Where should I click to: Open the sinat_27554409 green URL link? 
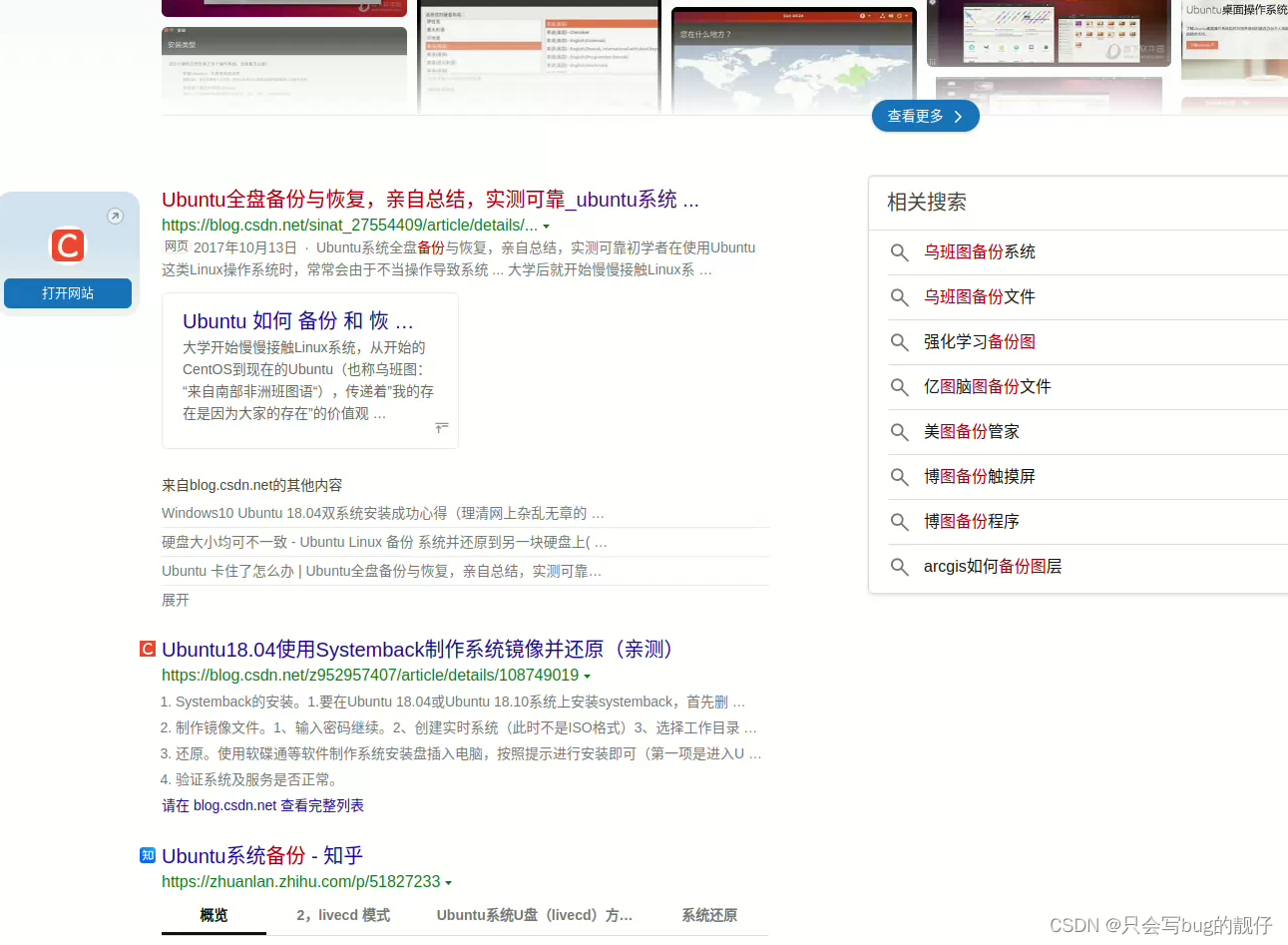coord(349,226)
